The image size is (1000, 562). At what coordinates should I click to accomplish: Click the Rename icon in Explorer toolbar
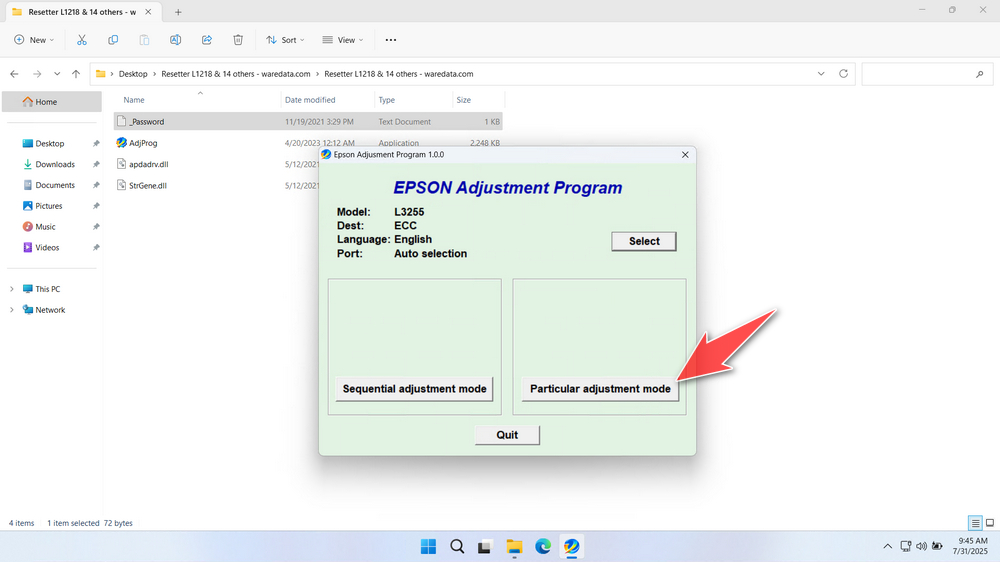coord(175,40)
